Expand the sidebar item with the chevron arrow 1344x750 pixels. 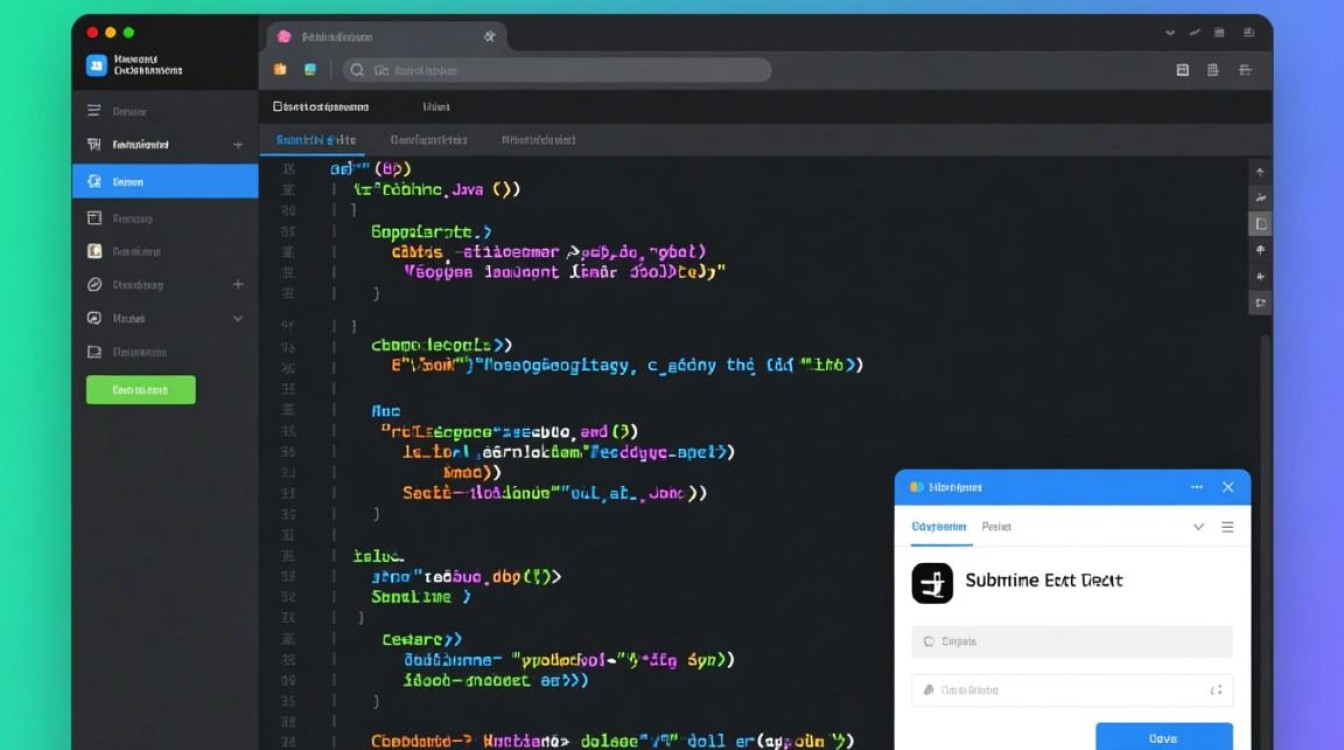238,318
